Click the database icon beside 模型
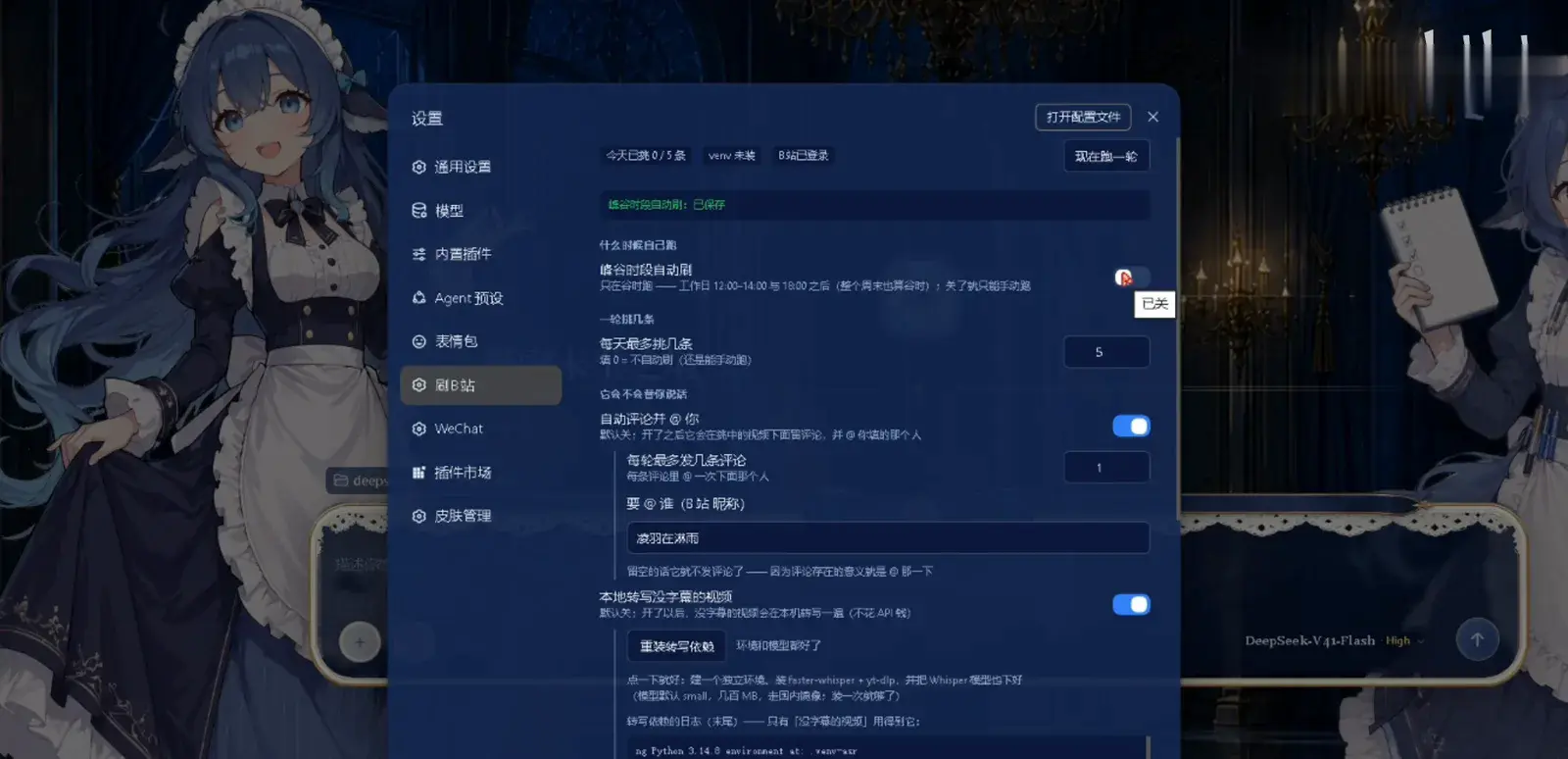The image size is (1568, 759). pos(419,211)
